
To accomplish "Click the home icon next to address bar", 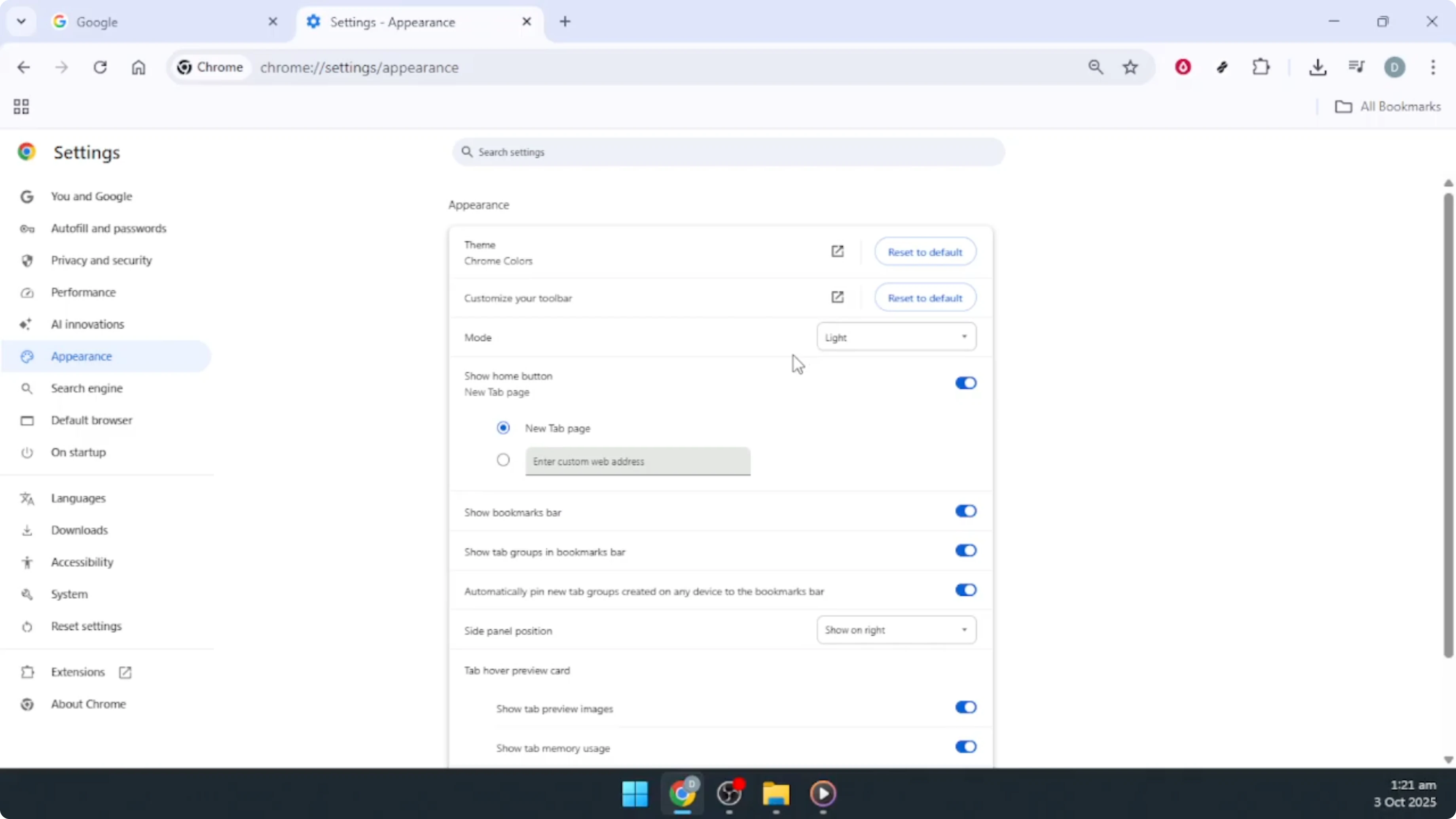I will point(138,67).
